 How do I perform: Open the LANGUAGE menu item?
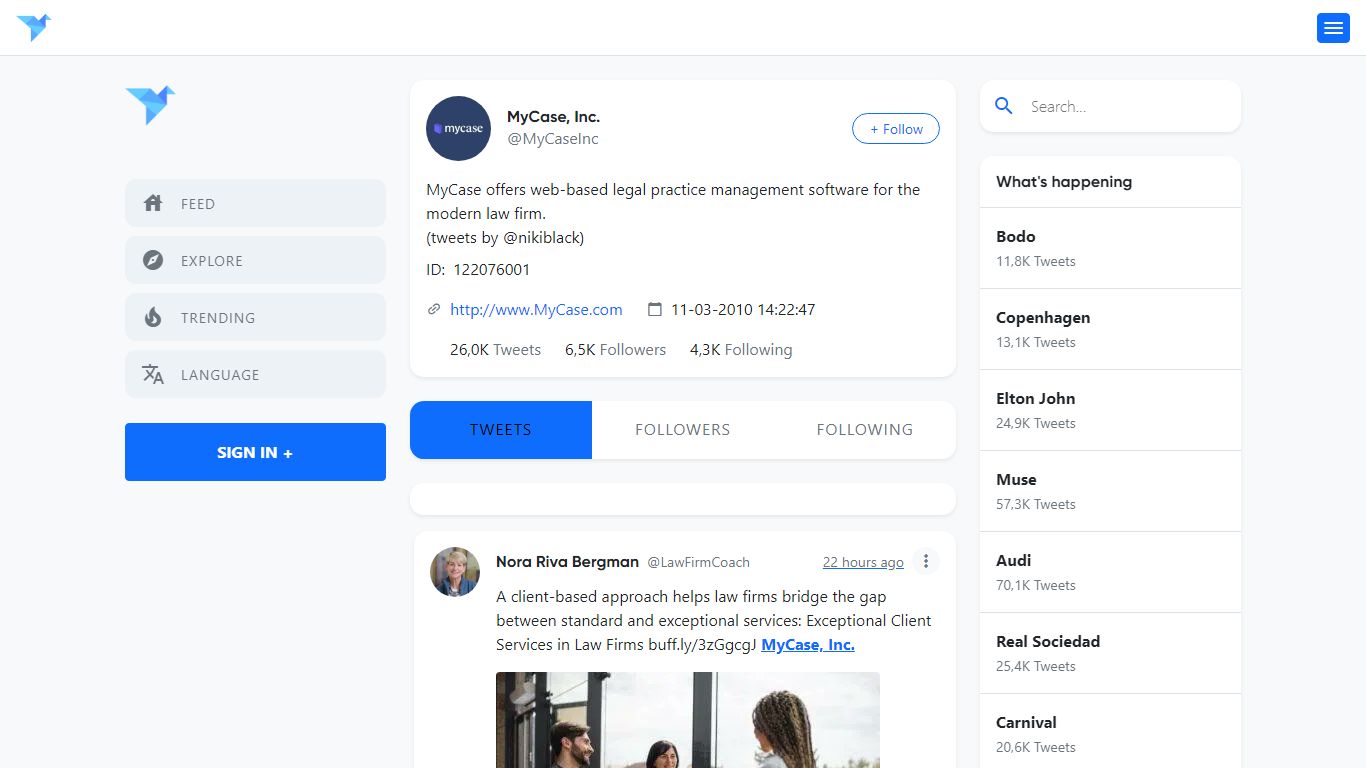coord(255,374)
